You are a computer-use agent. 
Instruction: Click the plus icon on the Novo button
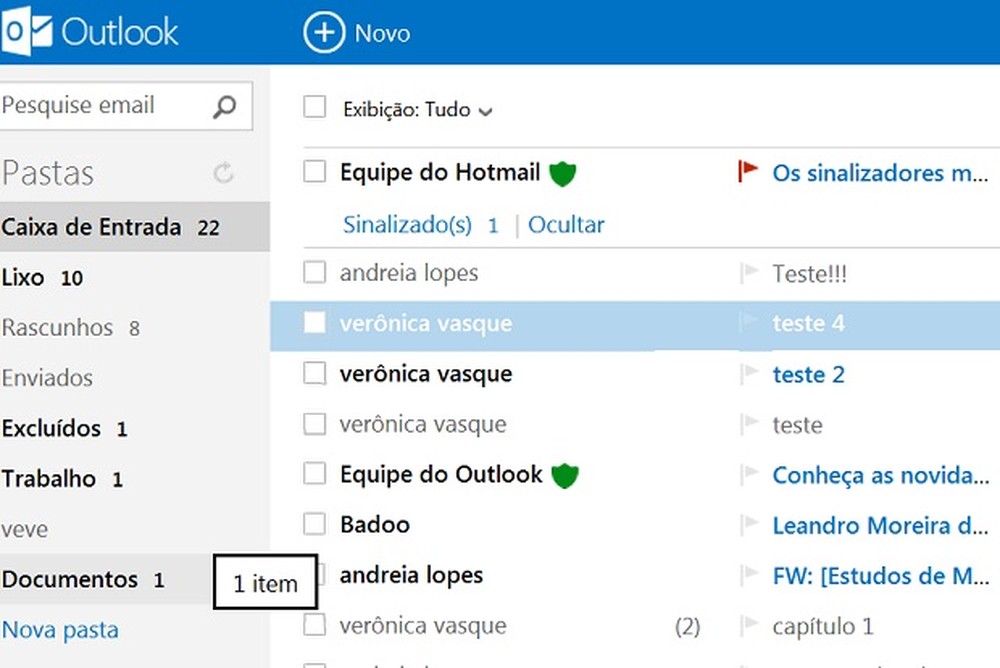point(324,33)
